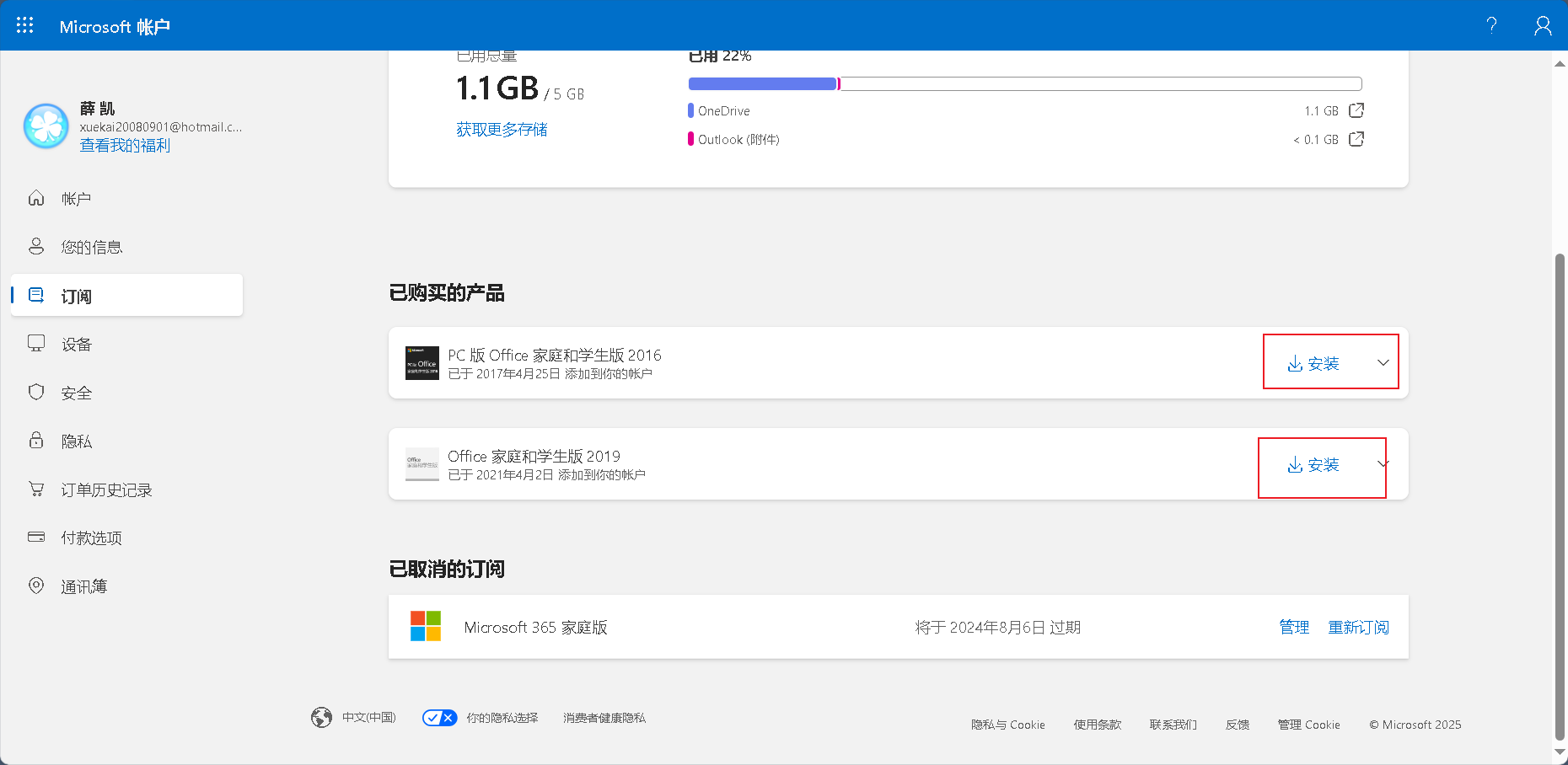Click the vertical scrollbar thumb
Screen dimensions: 1568x765
click(1560, 495)
